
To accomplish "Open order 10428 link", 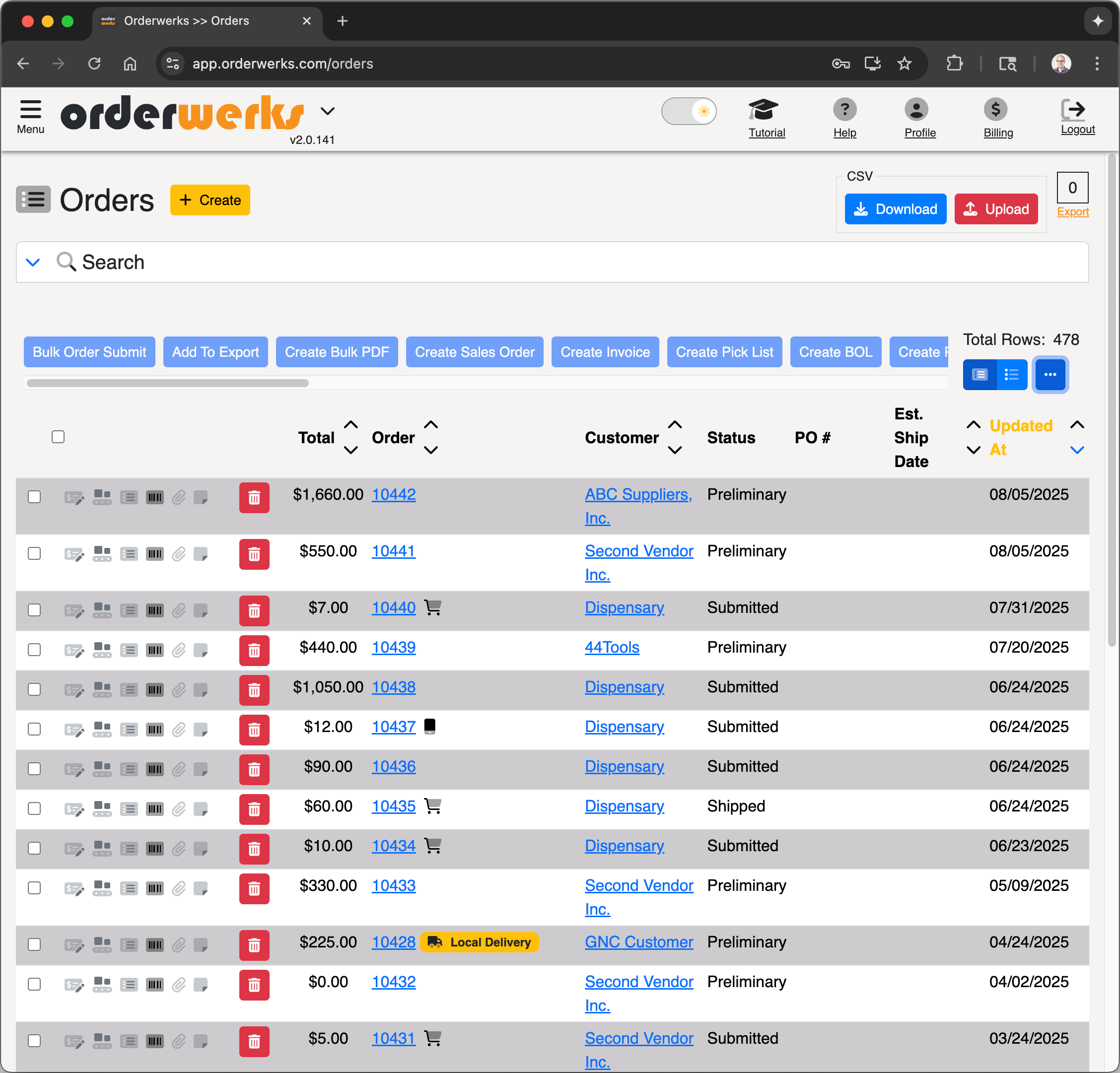I will tap(393, 941).
